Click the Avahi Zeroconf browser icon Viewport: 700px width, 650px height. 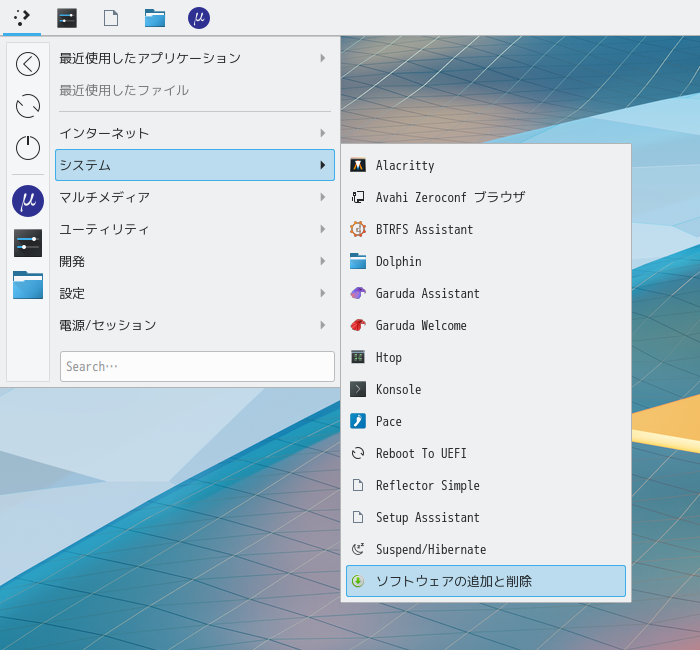point(358,197)
